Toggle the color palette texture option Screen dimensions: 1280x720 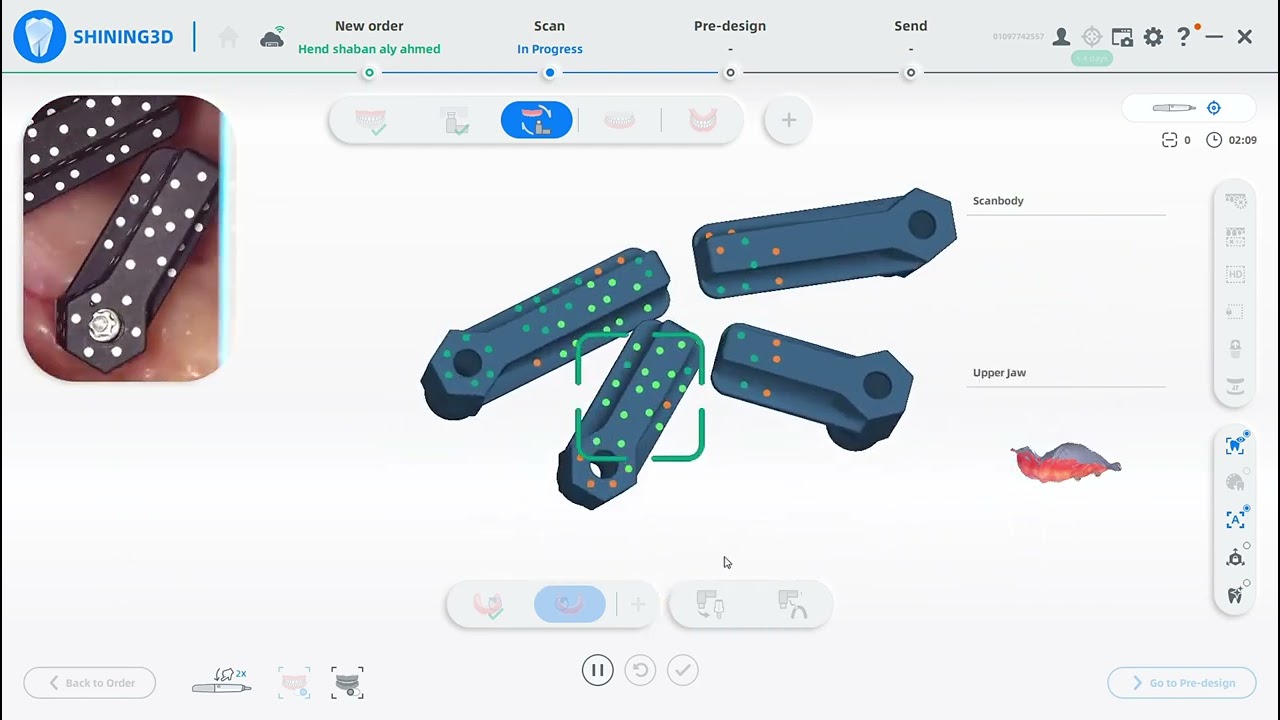(1235, 482)
